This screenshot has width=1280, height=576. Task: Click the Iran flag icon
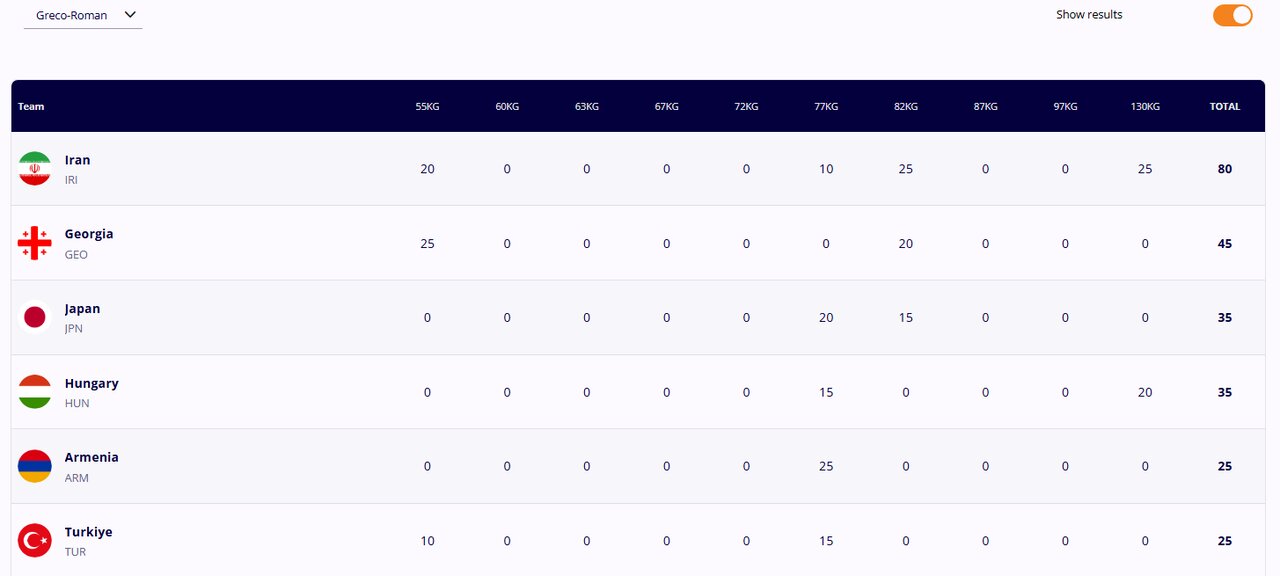(x=35, y=169)
